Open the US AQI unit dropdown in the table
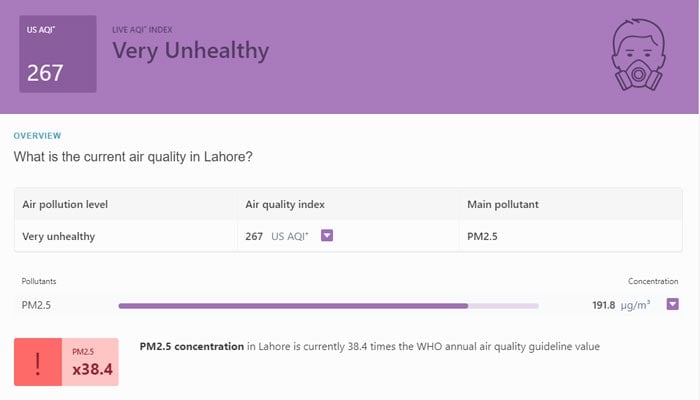Viewport: 700px width, 400px height. point(326,236)
